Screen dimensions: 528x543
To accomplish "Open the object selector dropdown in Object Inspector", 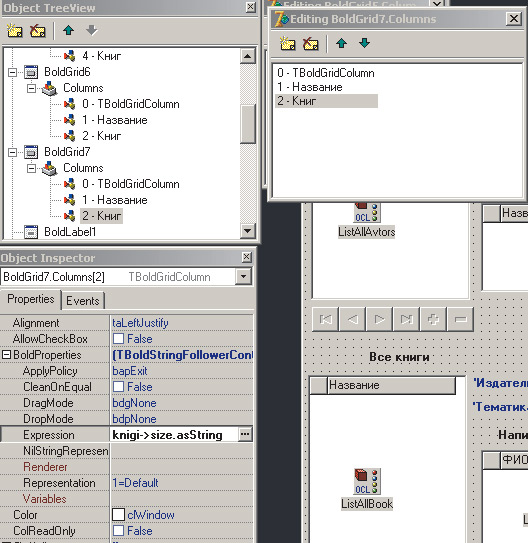I will coord(243,277).
